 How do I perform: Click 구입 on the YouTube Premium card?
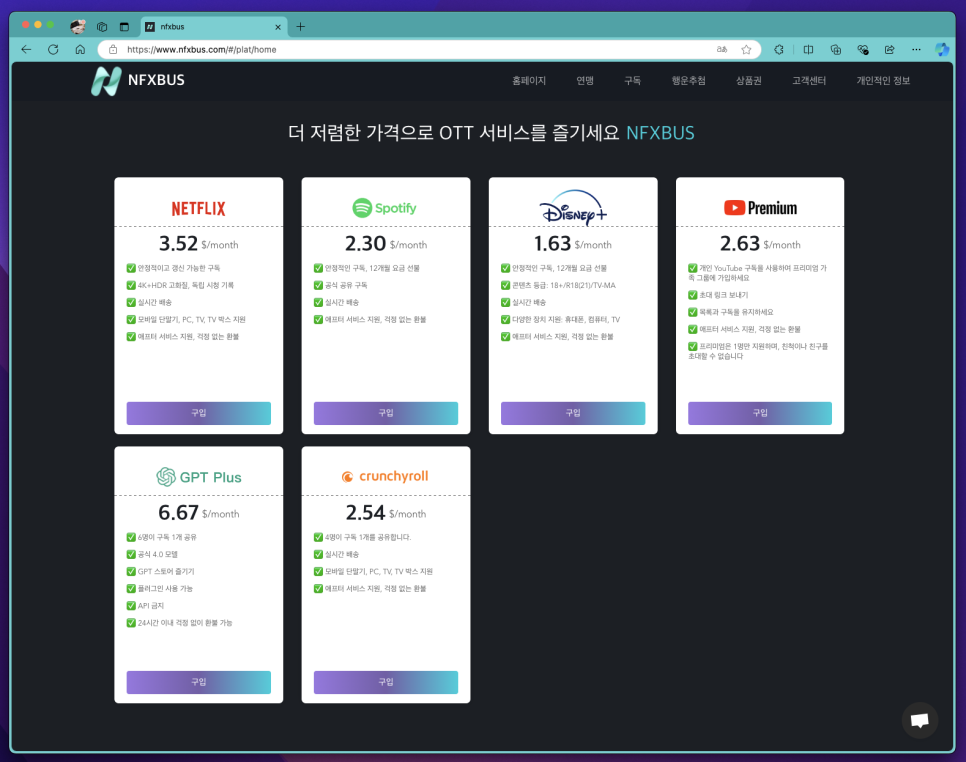tap(760, 413)
